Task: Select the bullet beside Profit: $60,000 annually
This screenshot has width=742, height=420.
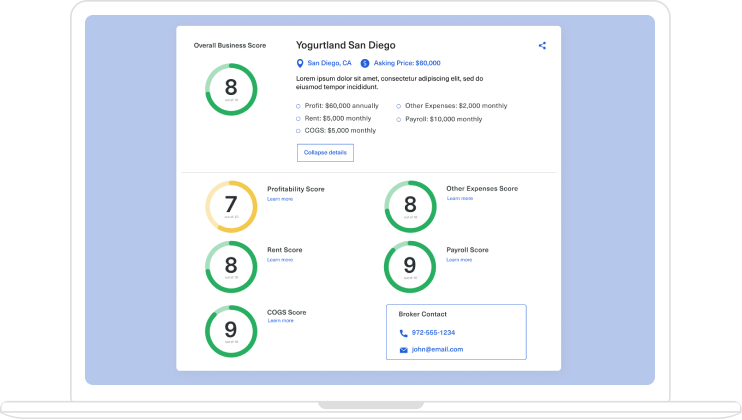Action: (x=298, y=105)
